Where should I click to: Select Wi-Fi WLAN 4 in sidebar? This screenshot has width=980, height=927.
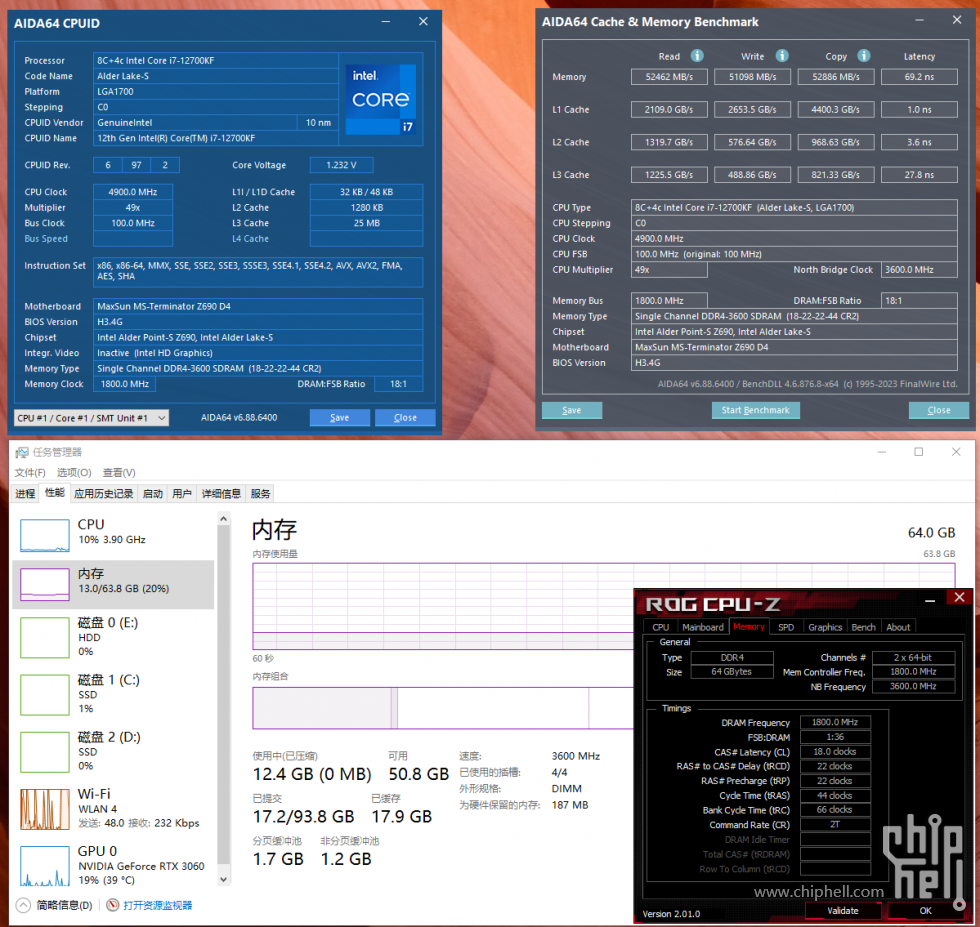tap(112, 808)
